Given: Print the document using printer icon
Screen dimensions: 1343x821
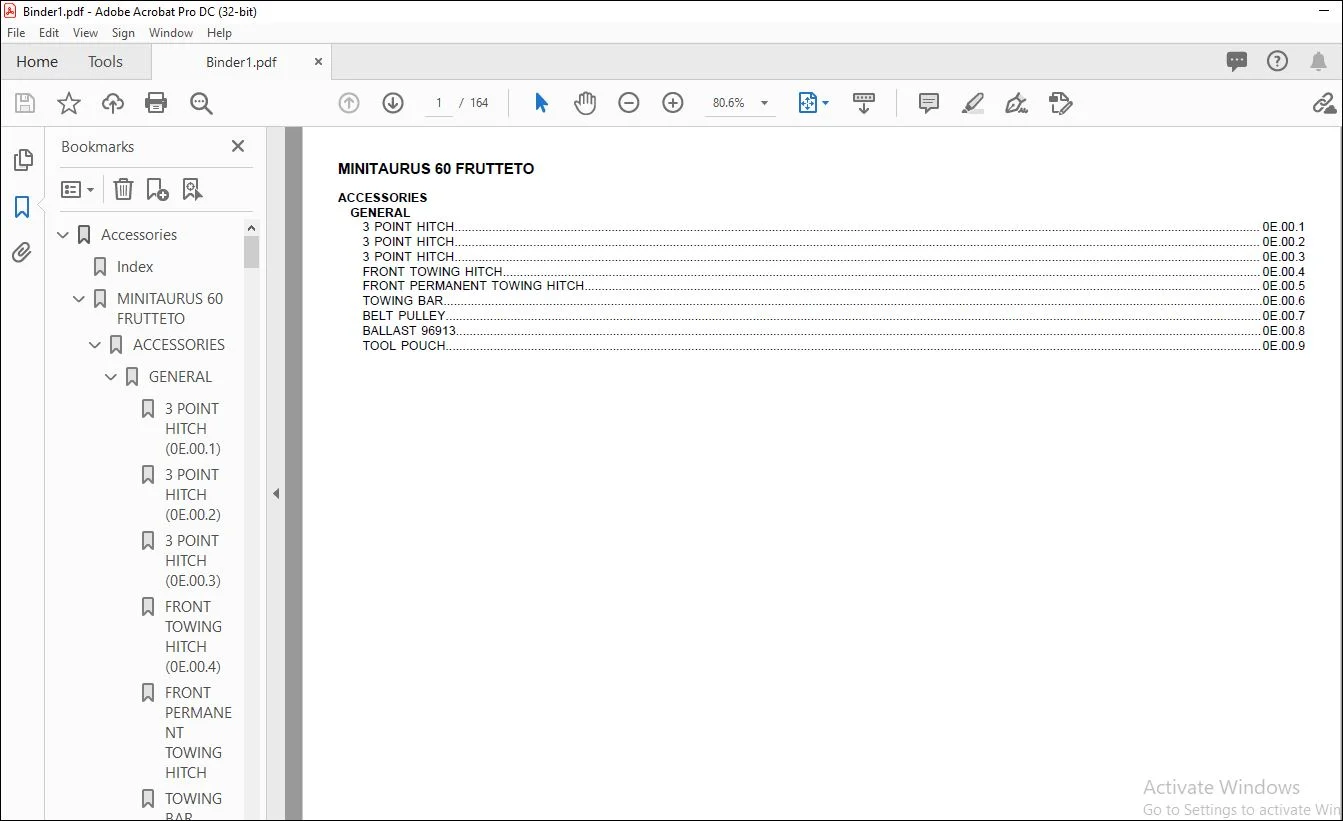Looking at the screenshot, I should pyautogui.click(x=156, y=103).
